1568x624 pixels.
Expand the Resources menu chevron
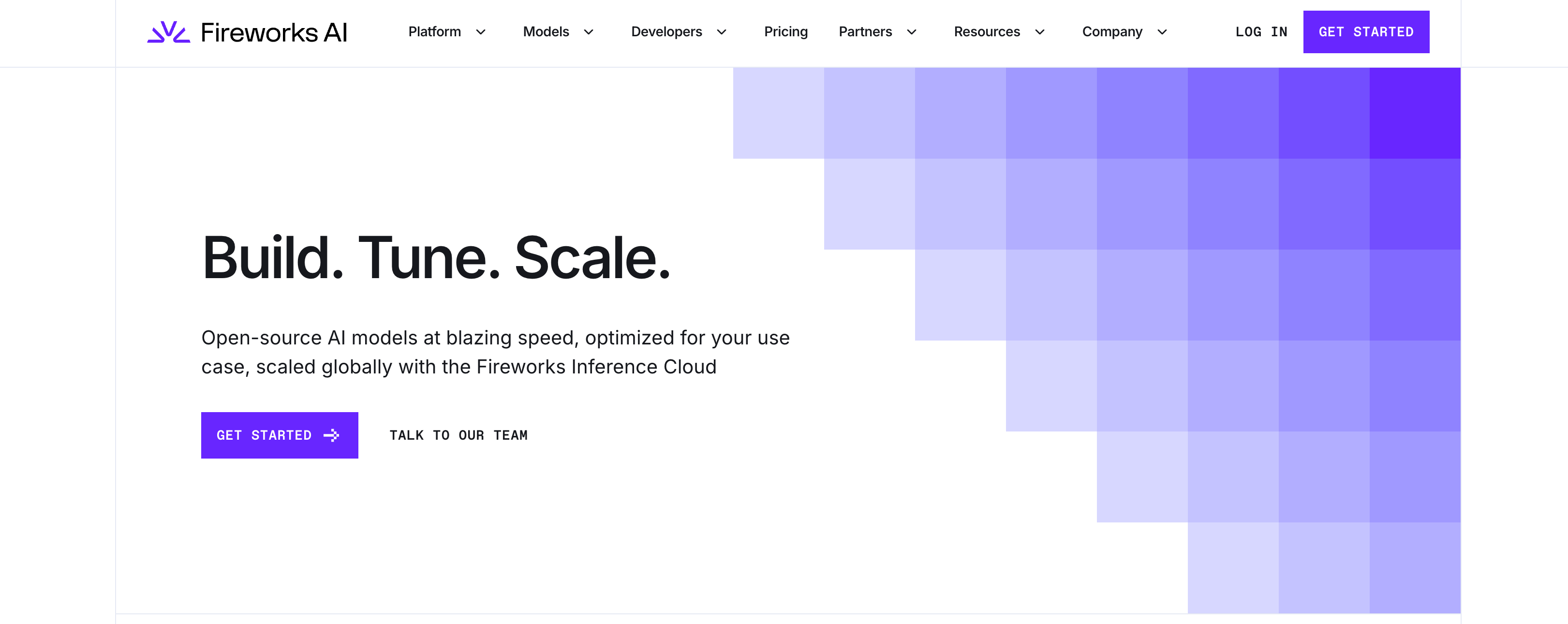click(1040, 32)
